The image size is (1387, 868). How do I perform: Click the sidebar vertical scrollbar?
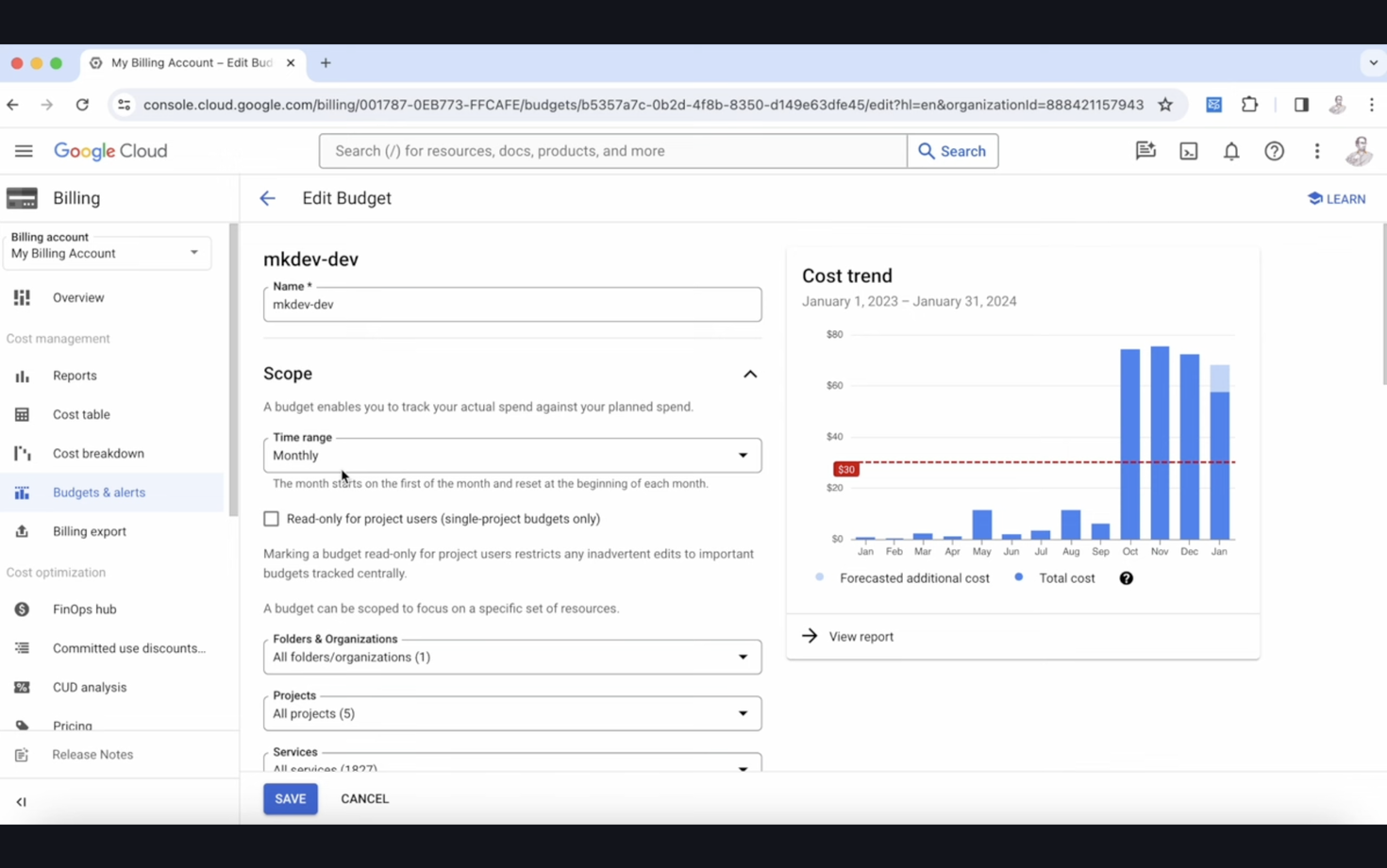pos(234,370)
